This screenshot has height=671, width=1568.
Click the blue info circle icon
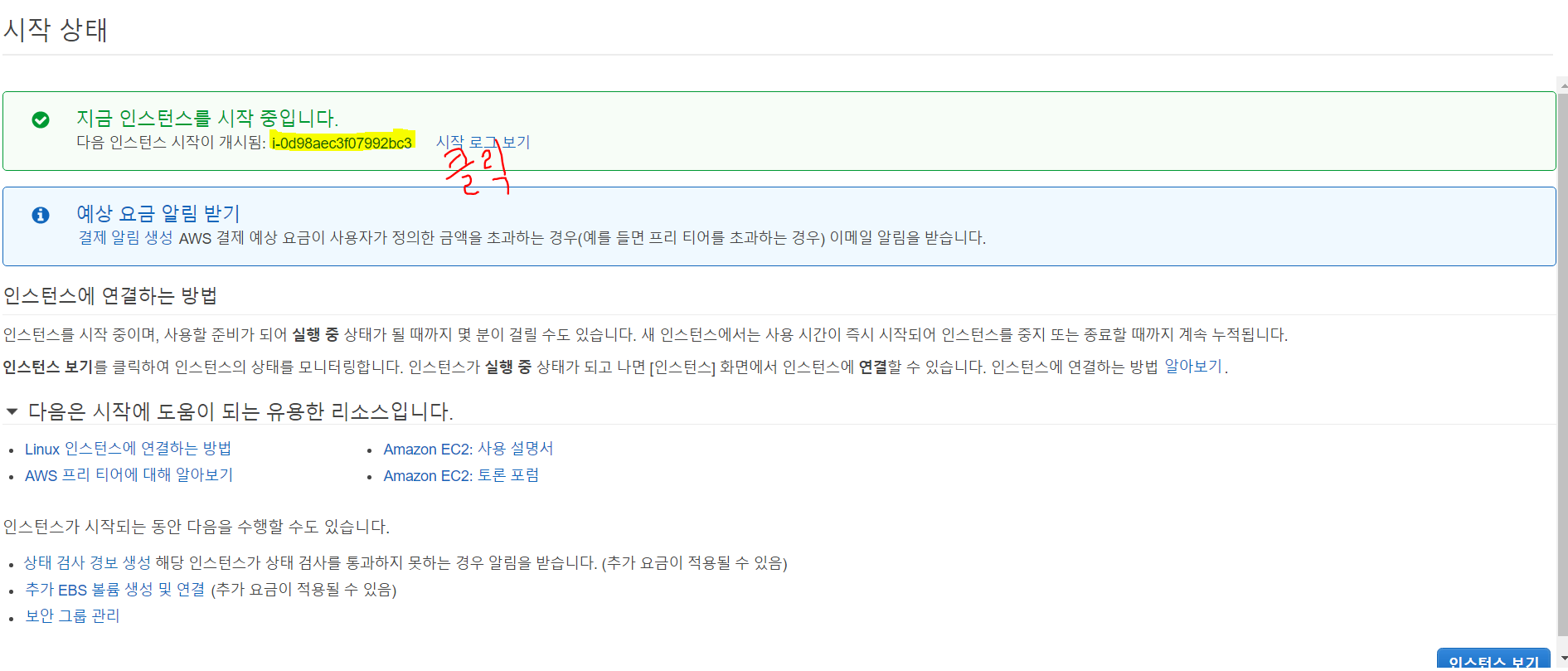41,215
